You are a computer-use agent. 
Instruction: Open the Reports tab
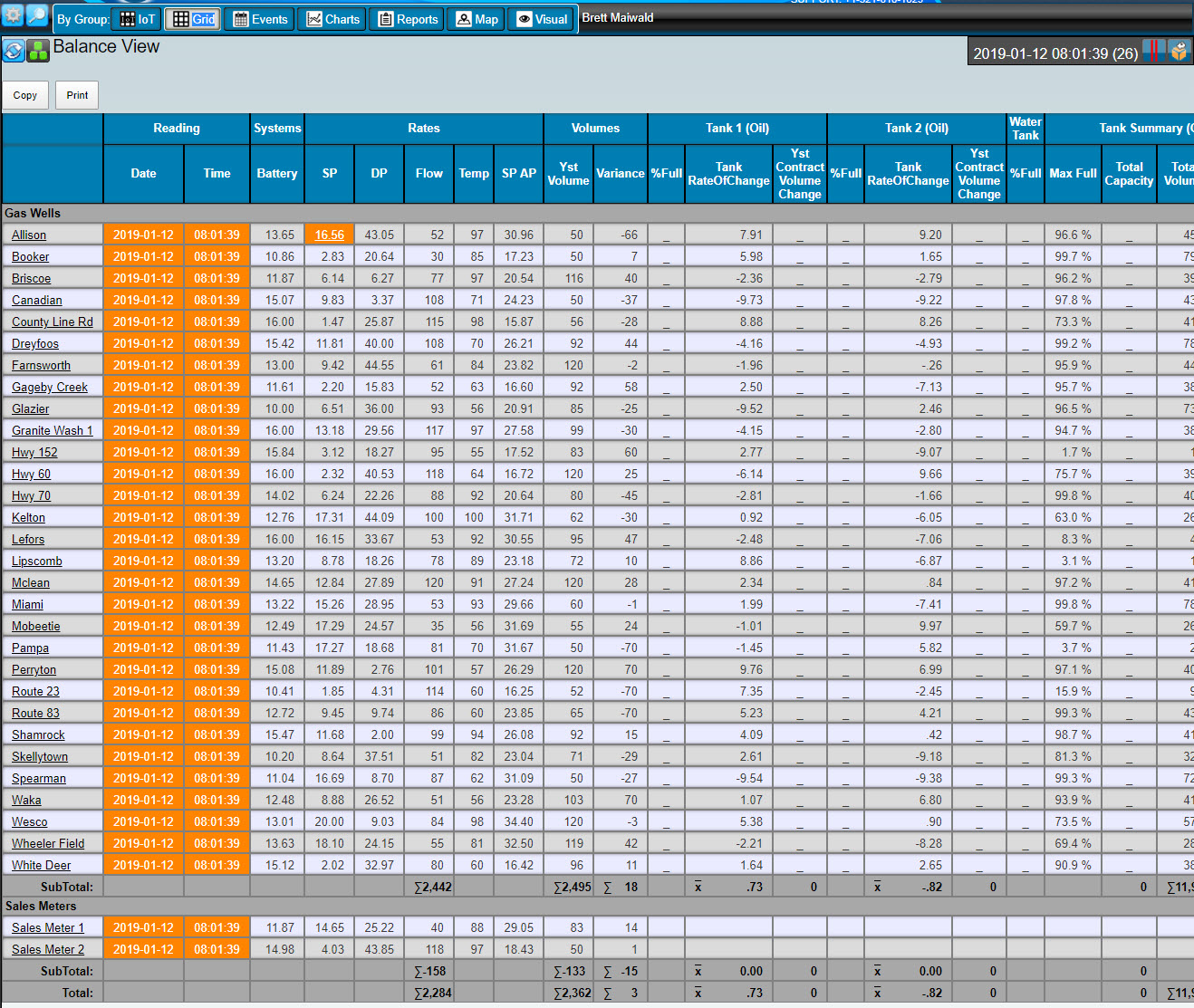408,19
